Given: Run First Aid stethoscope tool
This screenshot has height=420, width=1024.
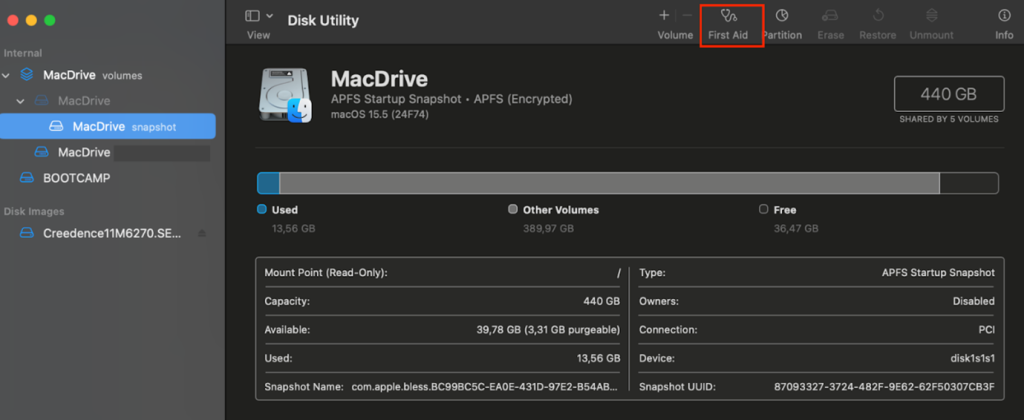Looking at the screenshot, I should (728, 15).
